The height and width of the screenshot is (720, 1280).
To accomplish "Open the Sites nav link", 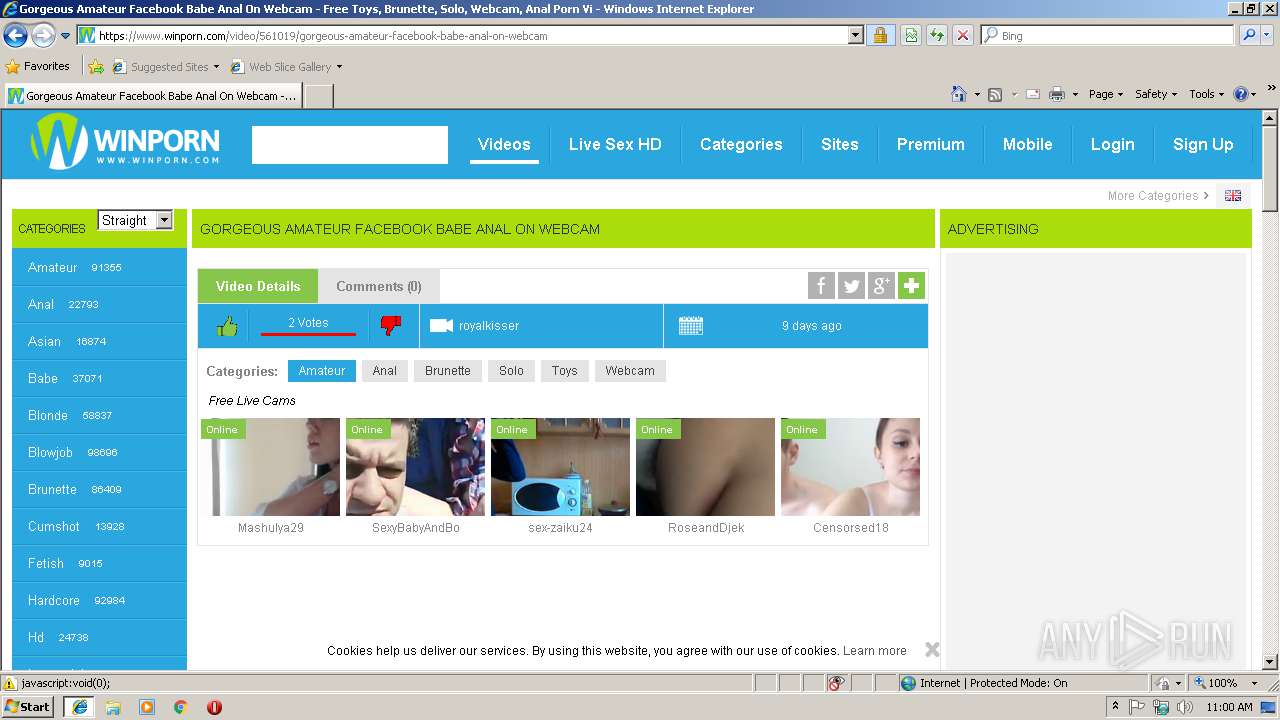I will pyautogui.click(x=840, y=144).
